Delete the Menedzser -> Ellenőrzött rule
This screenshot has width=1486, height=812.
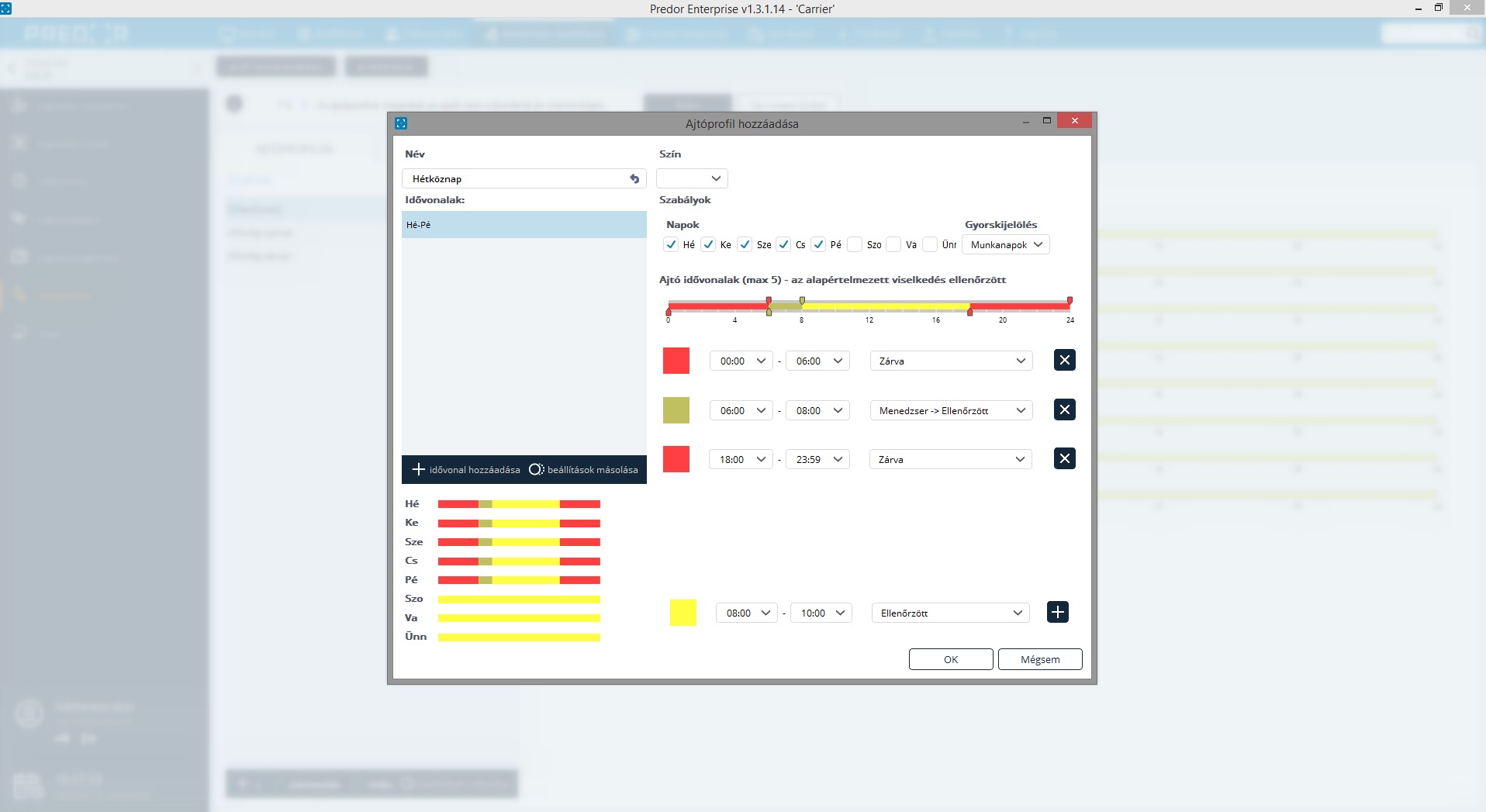pyautogui.click(x=1064, y=409)
